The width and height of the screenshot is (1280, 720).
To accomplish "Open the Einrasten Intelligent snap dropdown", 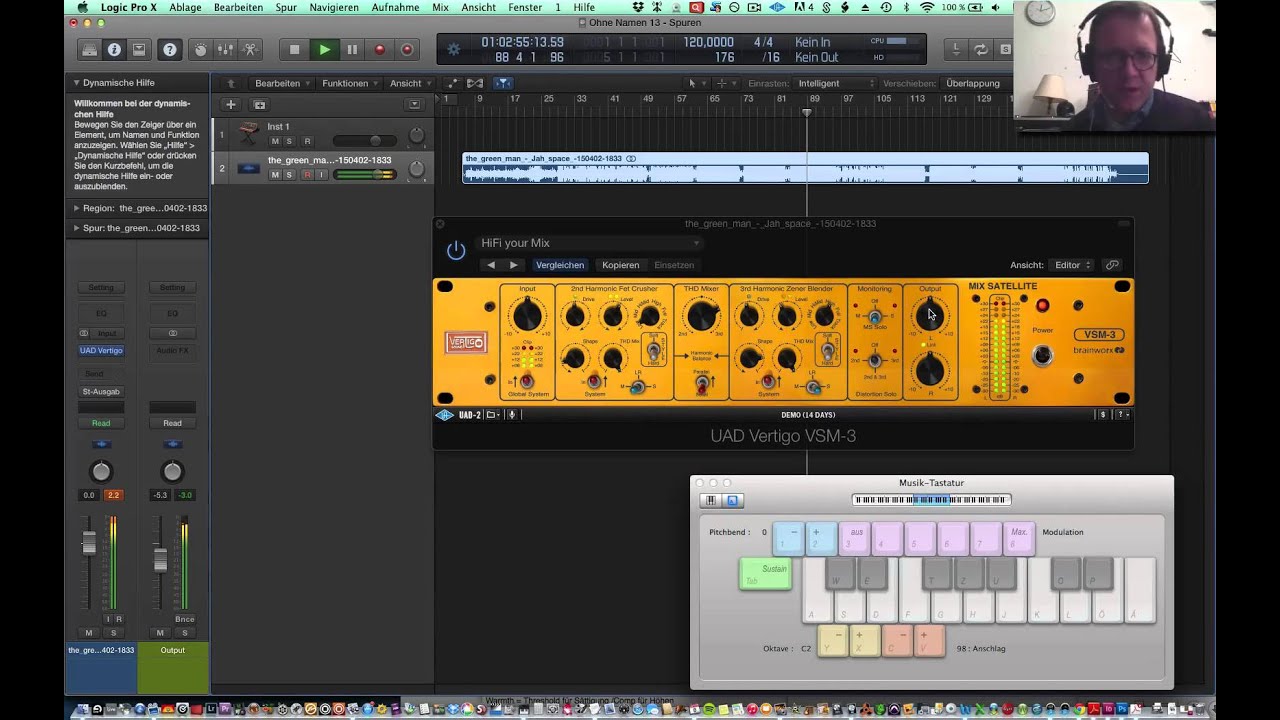I will tap(836, 83).
